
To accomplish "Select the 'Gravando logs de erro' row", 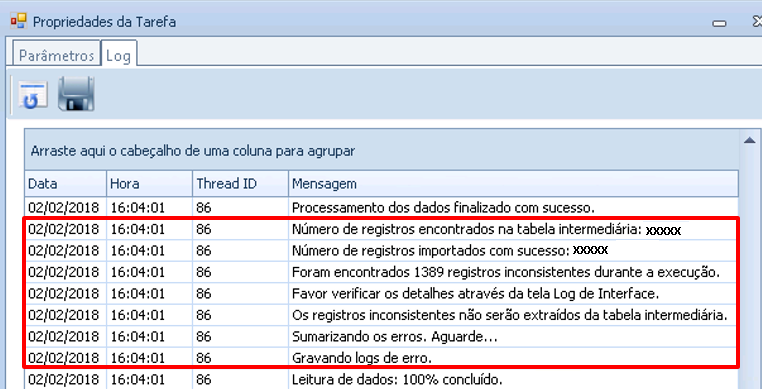I will click(x=381, y=358).
